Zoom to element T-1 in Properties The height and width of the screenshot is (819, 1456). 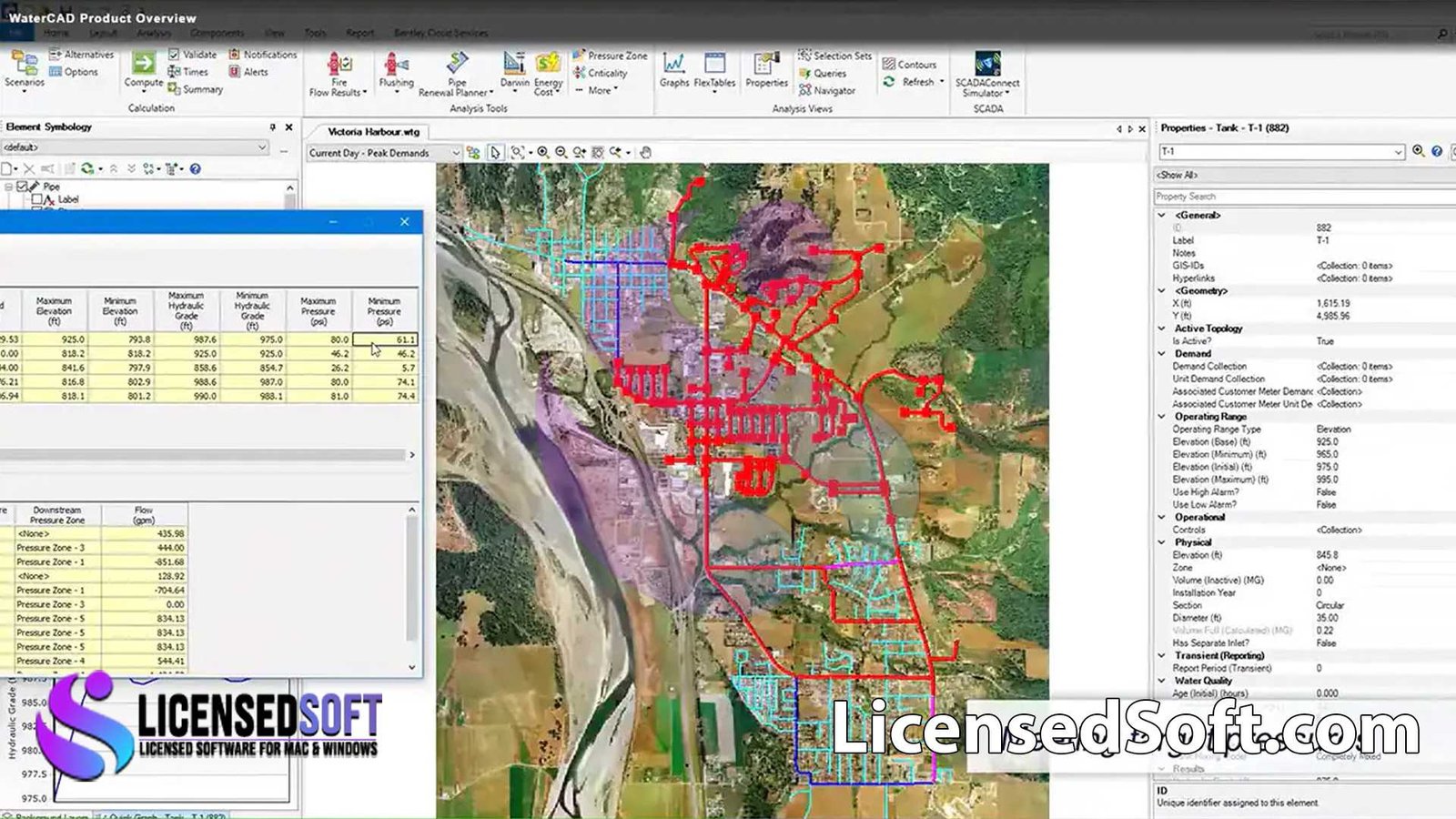[x=1418, y=151]
